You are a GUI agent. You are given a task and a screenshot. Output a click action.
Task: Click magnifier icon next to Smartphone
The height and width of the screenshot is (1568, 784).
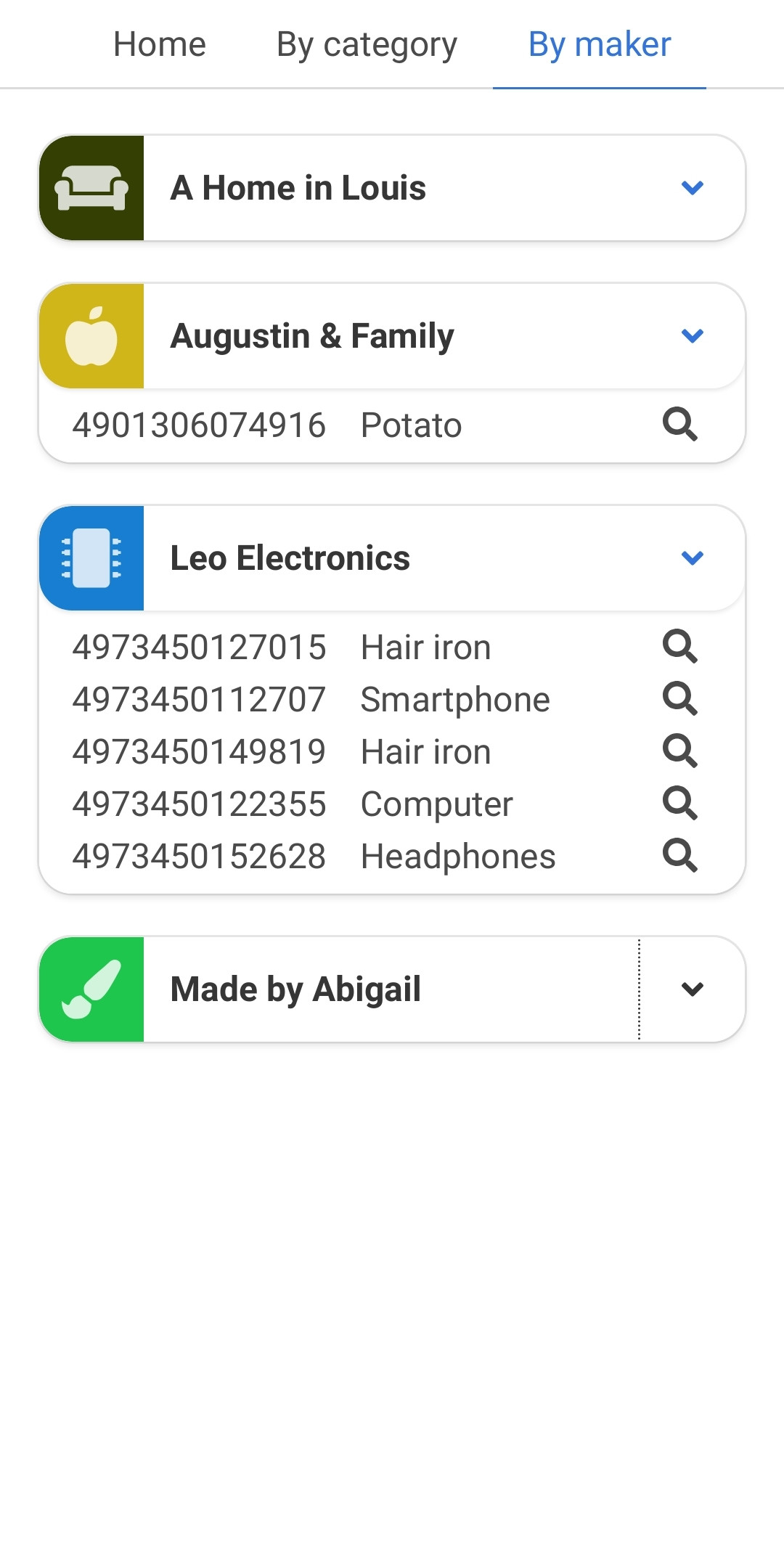[680, 698]
